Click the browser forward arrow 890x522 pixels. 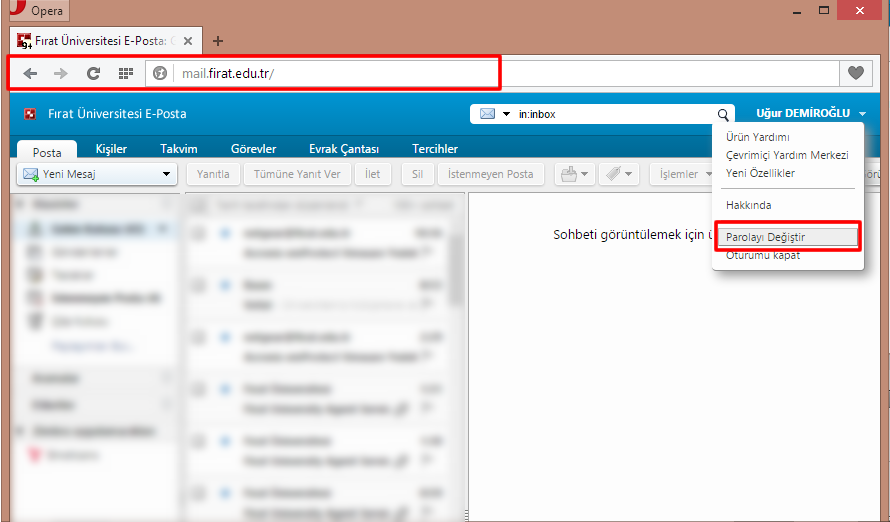pyautogui.click(x=61, y=73)
